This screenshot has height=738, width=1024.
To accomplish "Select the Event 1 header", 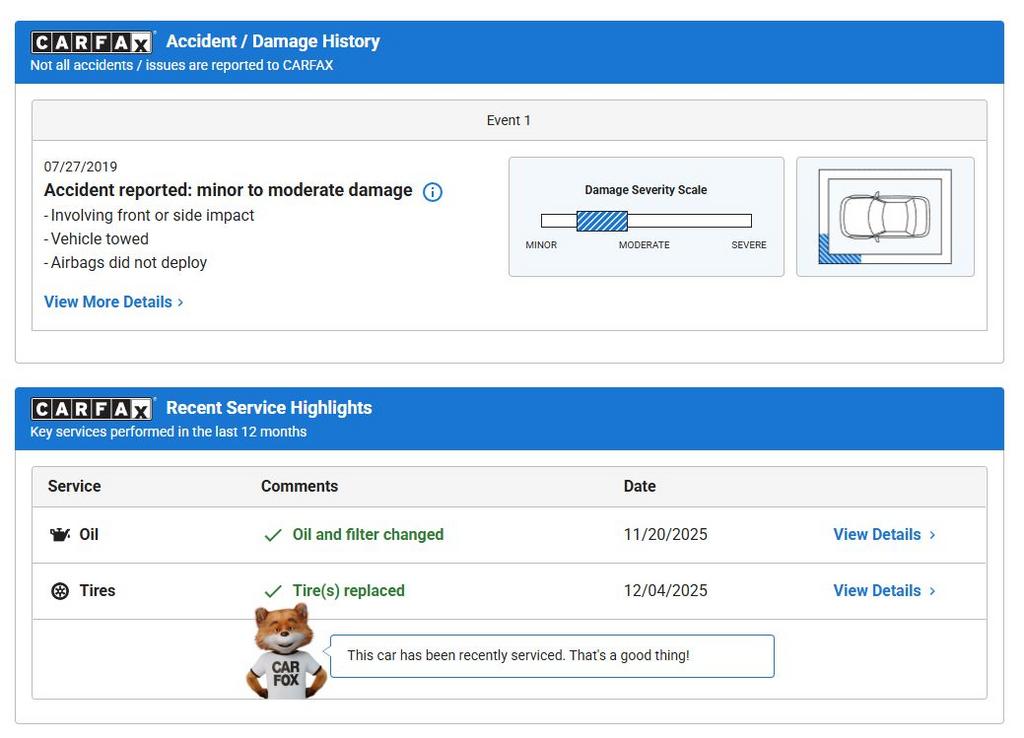I will point(509,121).
